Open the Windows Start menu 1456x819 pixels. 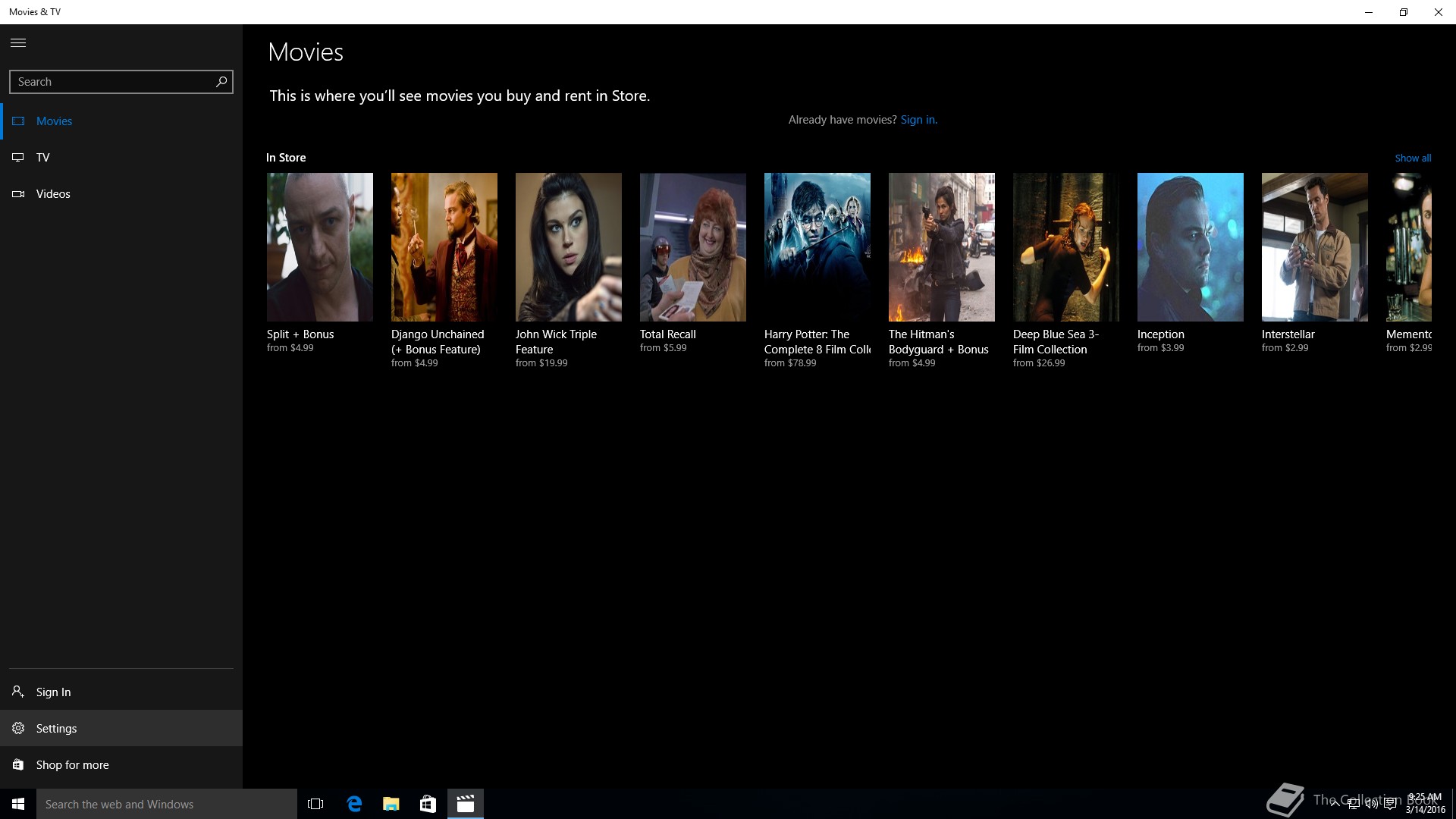18,804
